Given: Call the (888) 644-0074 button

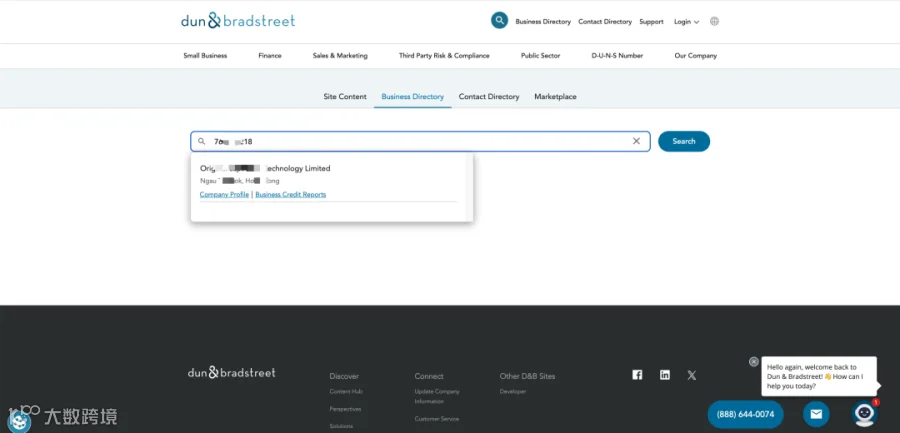Looking at the screenshot, I should pyautogui.click(x=745, y=414).
